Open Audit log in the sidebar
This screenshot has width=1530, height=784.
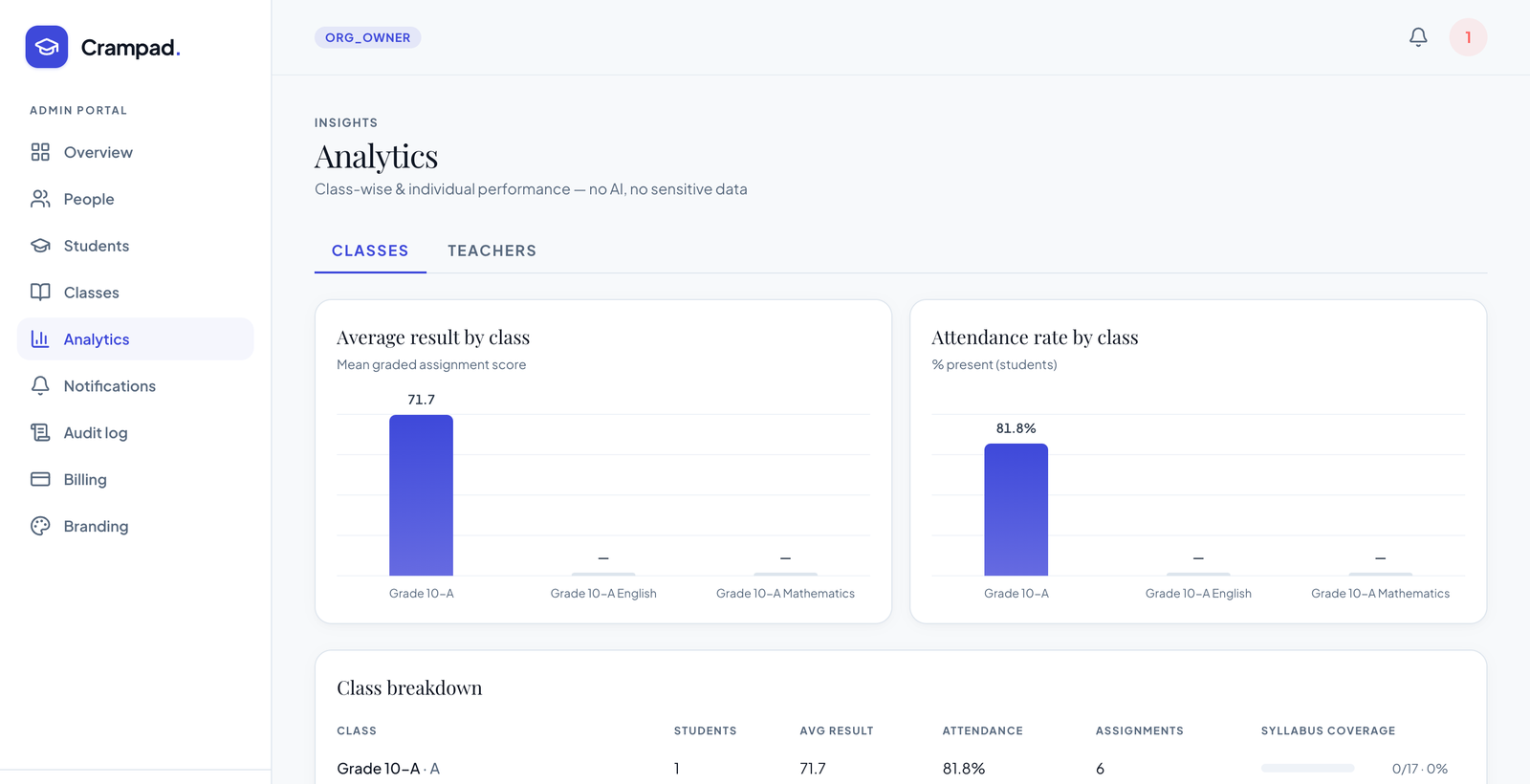136,433
